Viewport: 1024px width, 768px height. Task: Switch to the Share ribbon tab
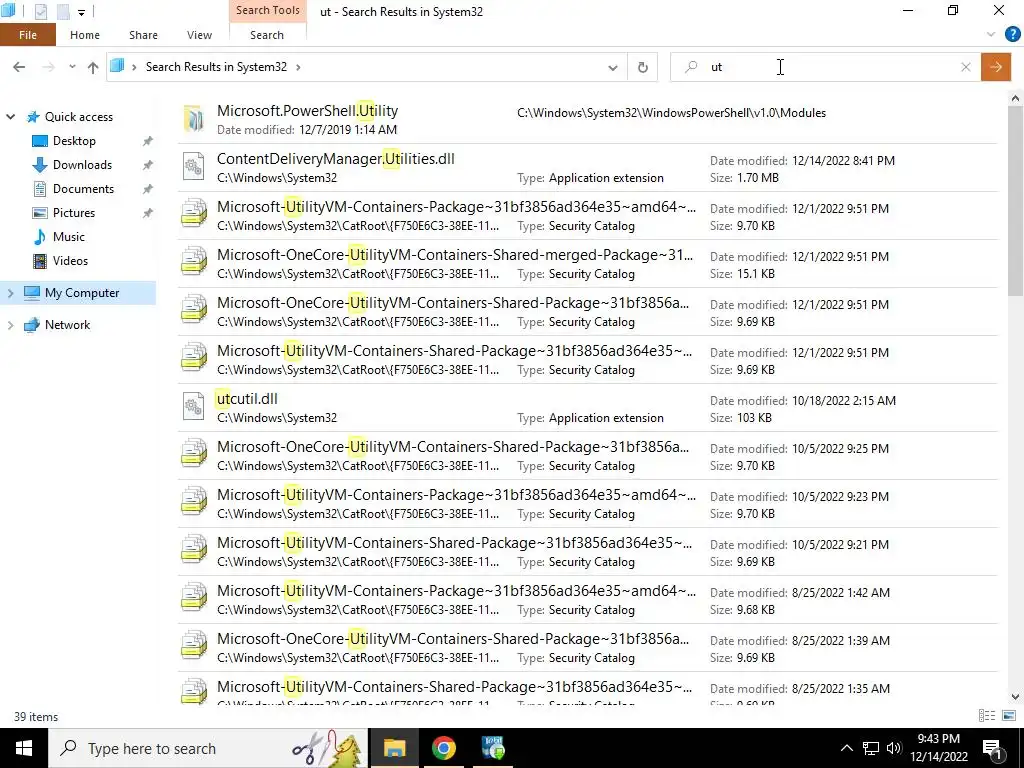click(143, 35)
